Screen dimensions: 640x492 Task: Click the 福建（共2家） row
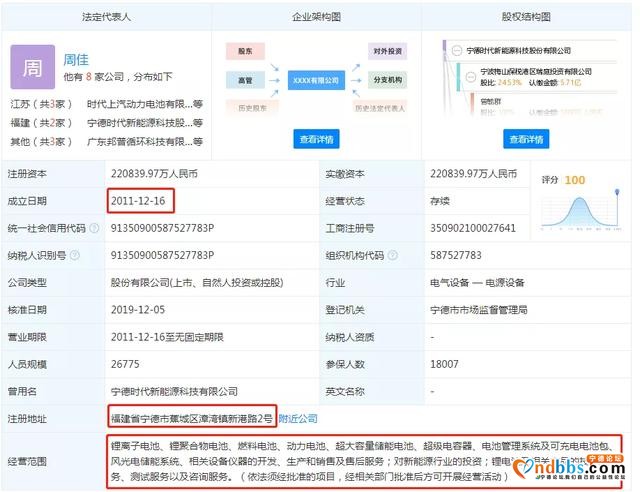[x=107, y=123]
